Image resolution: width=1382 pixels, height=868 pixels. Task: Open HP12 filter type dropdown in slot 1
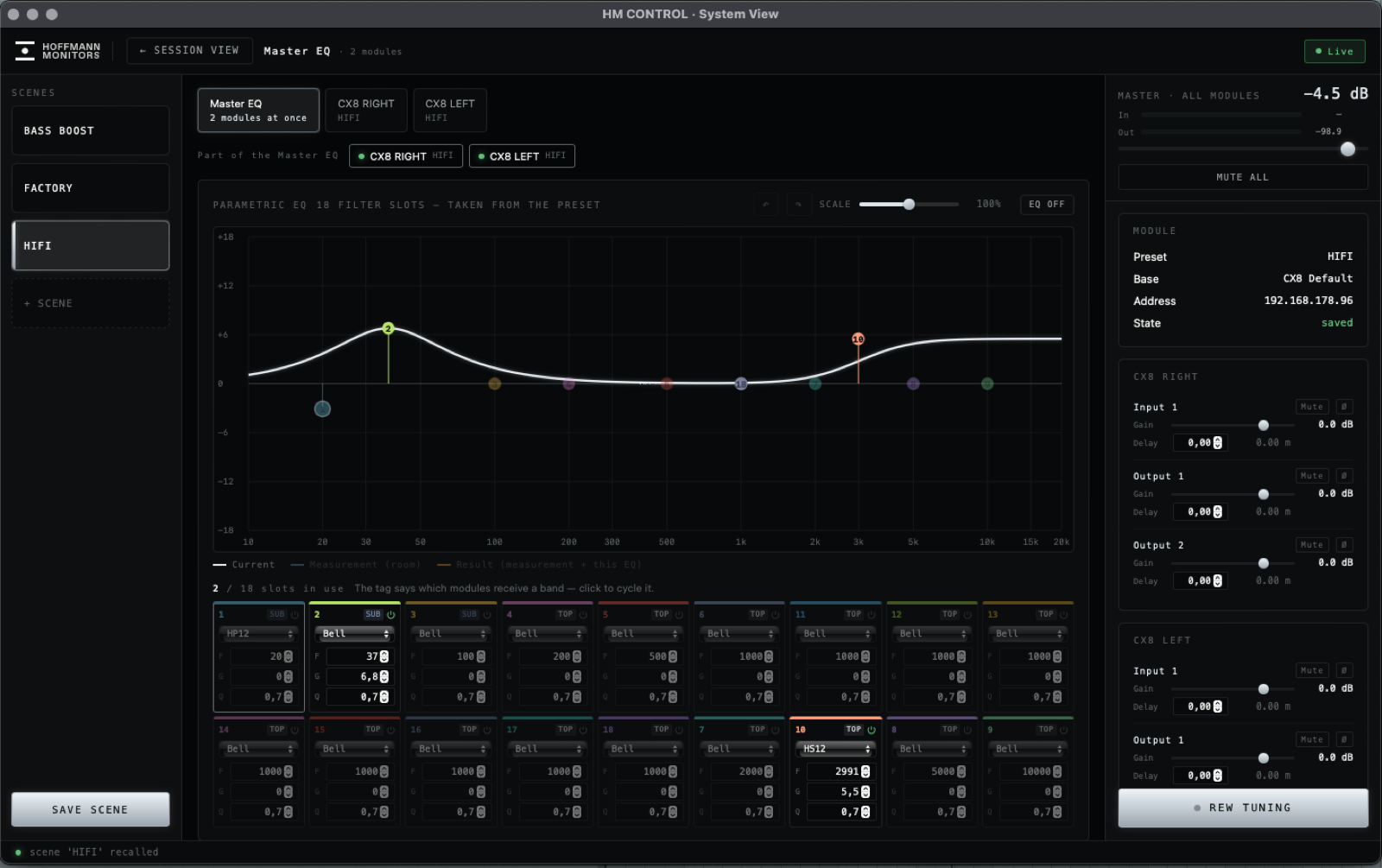259,634
